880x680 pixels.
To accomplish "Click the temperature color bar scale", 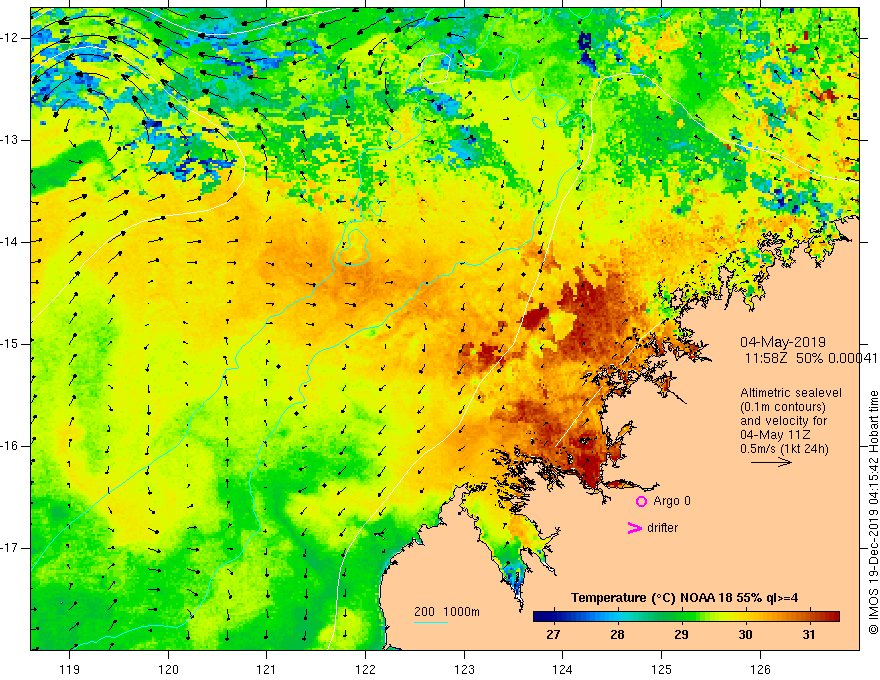I will click(686, 617).
